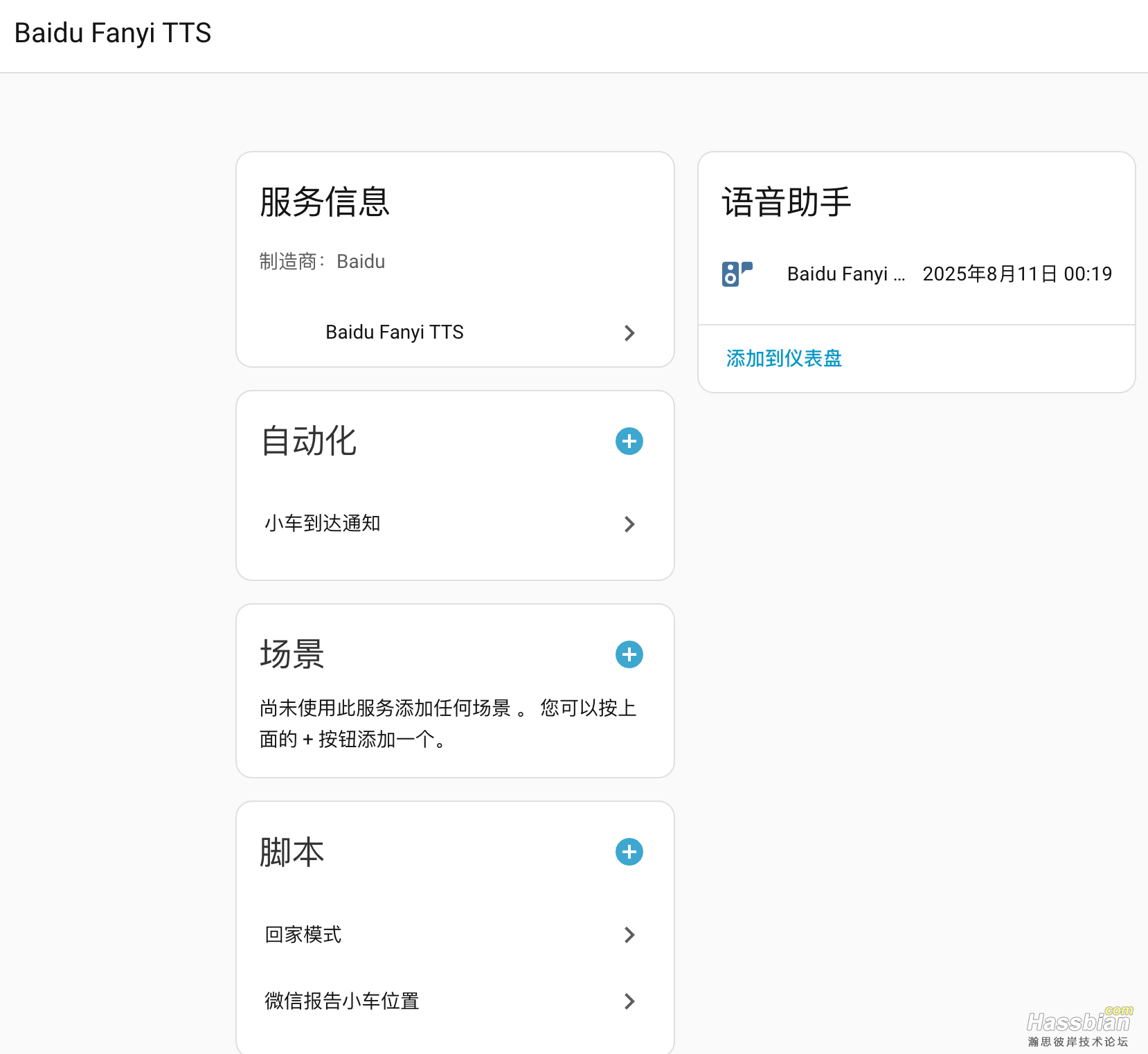Open the Baidu Fanyi TTS device chevron
The image size is (1148, 1054).
[629, 333]
